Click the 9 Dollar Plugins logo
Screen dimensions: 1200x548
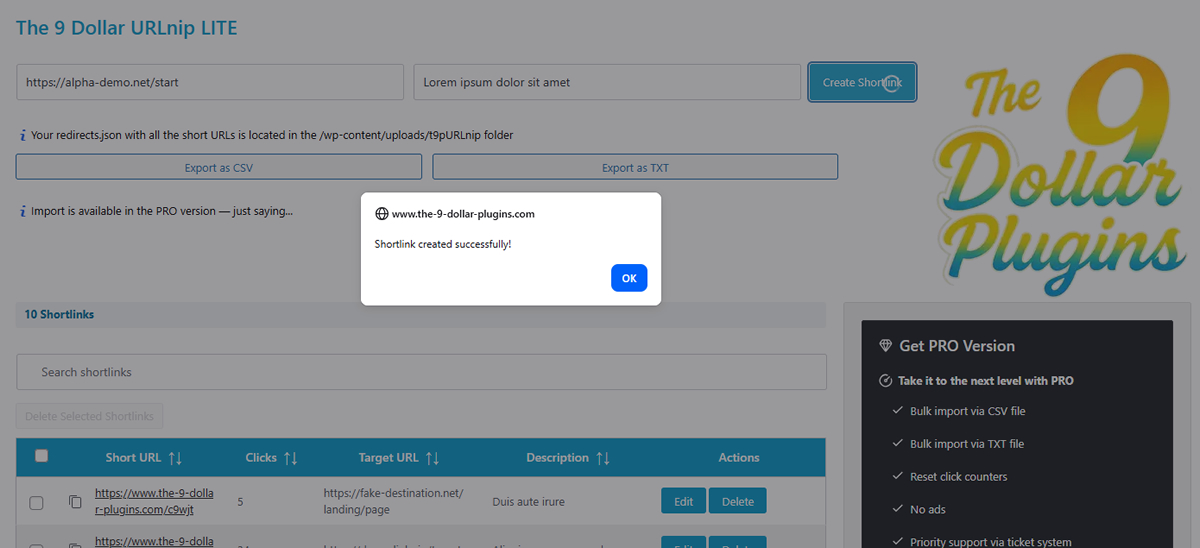point(1059,175)
